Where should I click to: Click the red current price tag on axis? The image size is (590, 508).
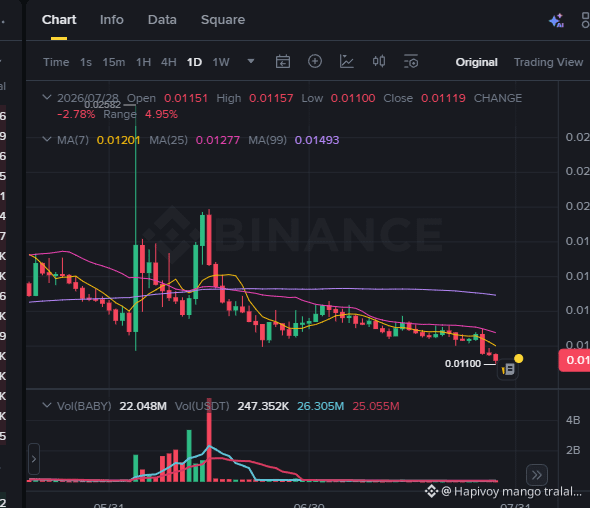[575, 360]
